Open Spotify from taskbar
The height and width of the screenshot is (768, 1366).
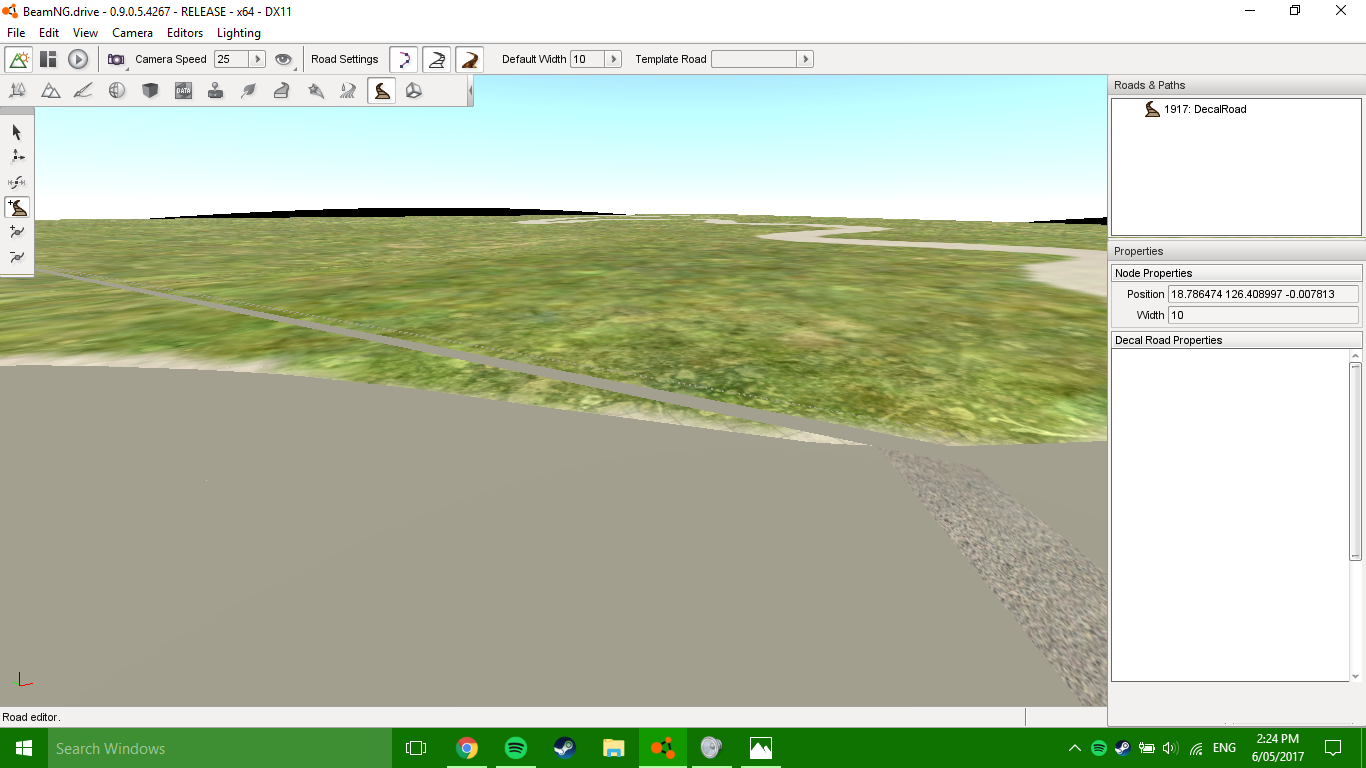(x=515, y=748)
